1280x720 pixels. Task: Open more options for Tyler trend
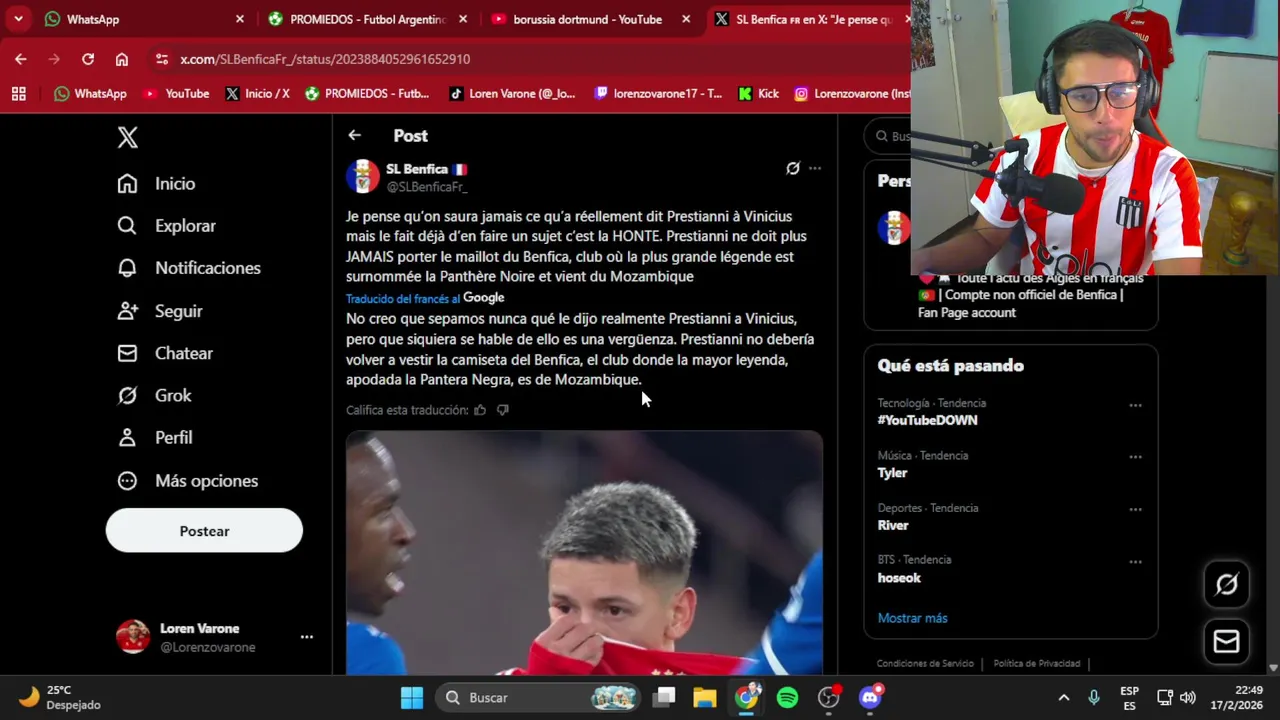click(1135, 457)
